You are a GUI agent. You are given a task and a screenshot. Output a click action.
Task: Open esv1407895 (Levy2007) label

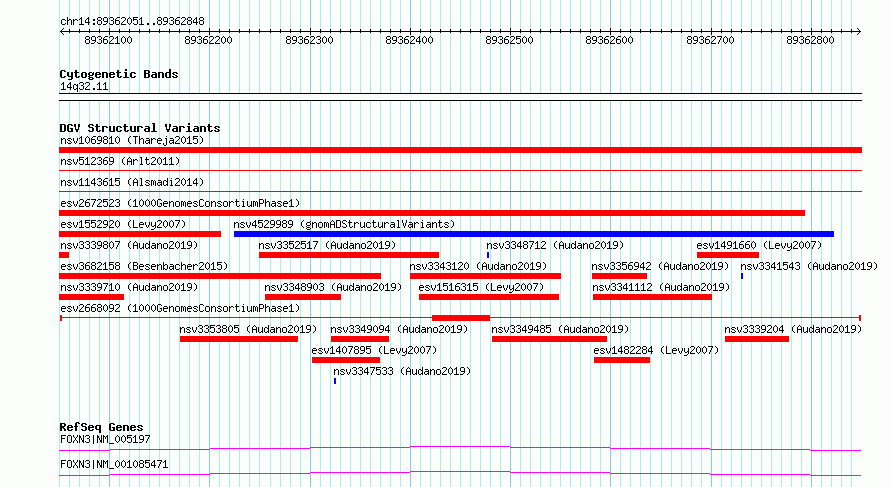point(374,350)
